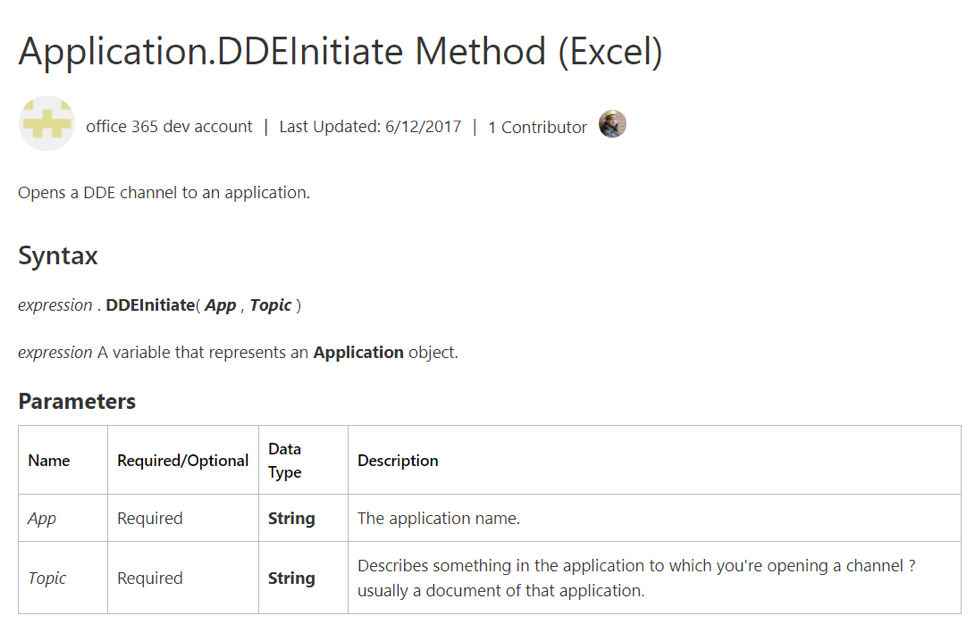Screen dimensions: 975x625
Task: Click the bold Application object word
Action: [x=358, y=353]
